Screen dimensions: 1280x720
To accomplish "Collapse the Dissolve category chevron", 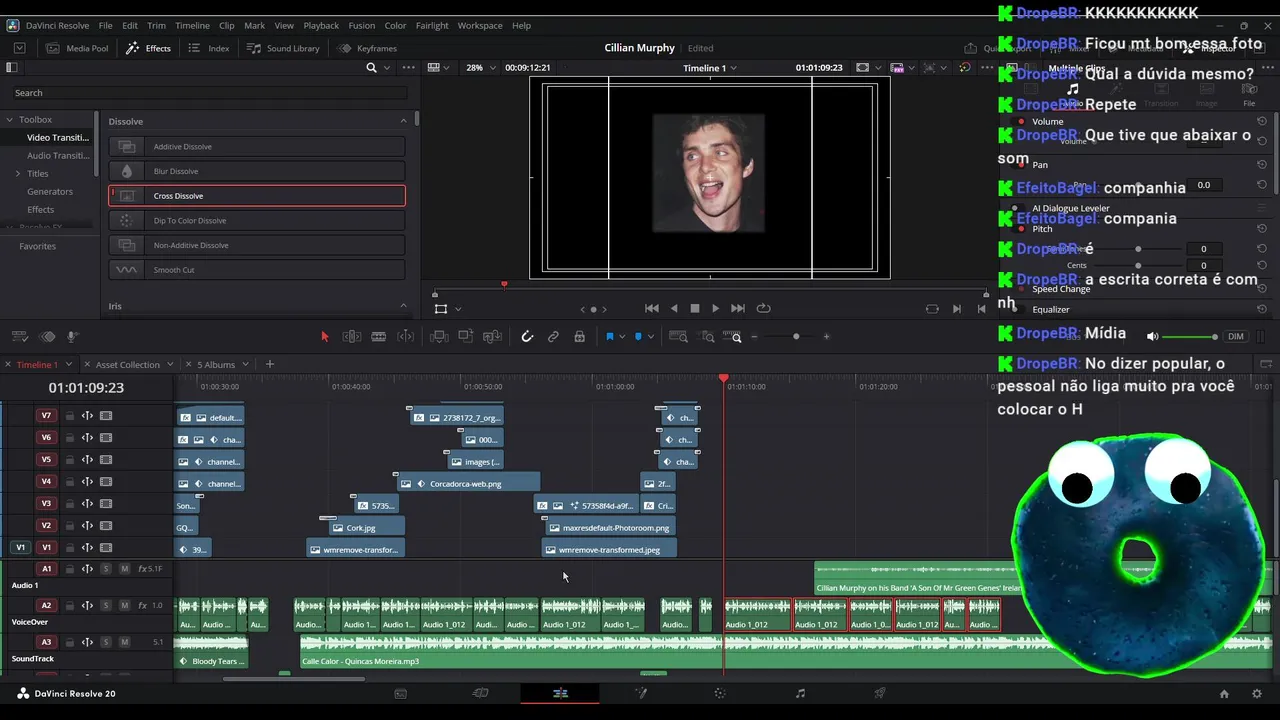I will (x=404, y=121).
